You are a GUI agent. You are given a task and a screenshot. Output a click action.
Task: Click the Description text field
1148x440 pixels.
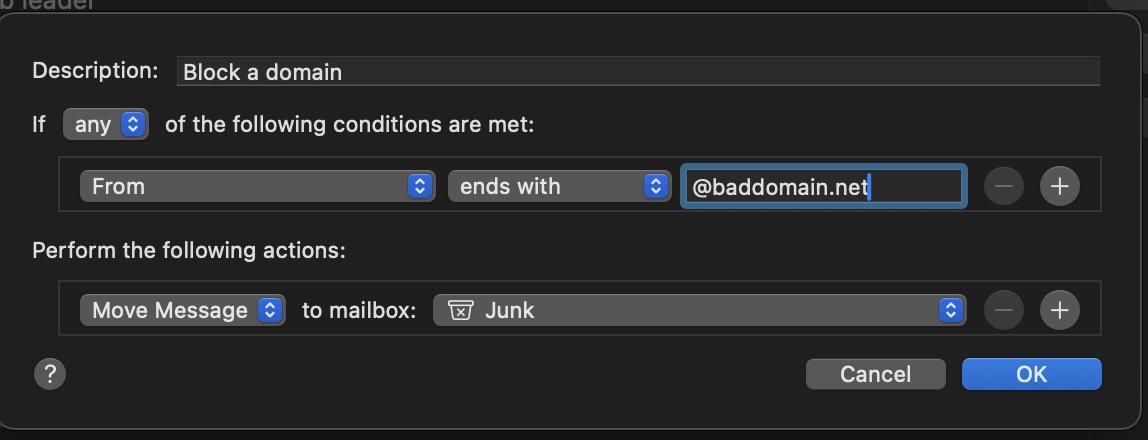(638, 72)
